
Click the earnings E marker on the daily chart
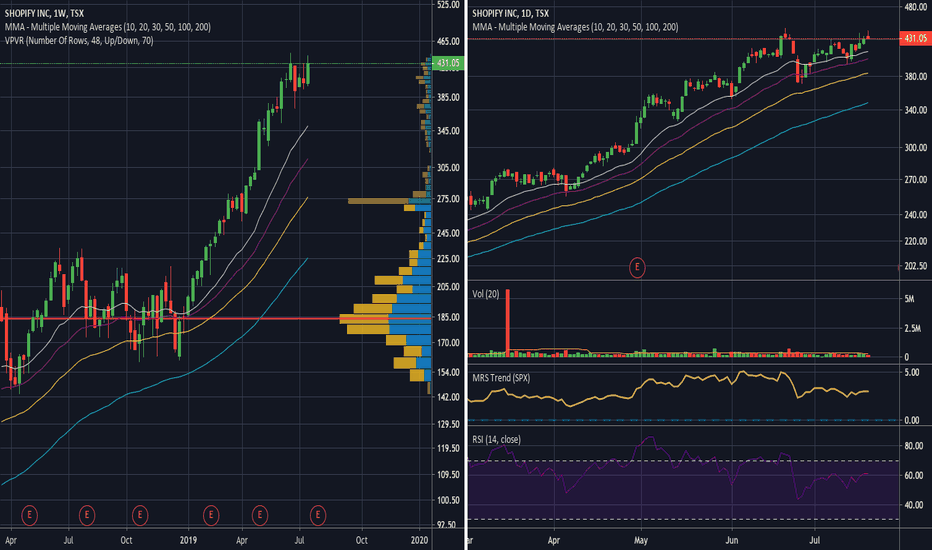(637, 268)
